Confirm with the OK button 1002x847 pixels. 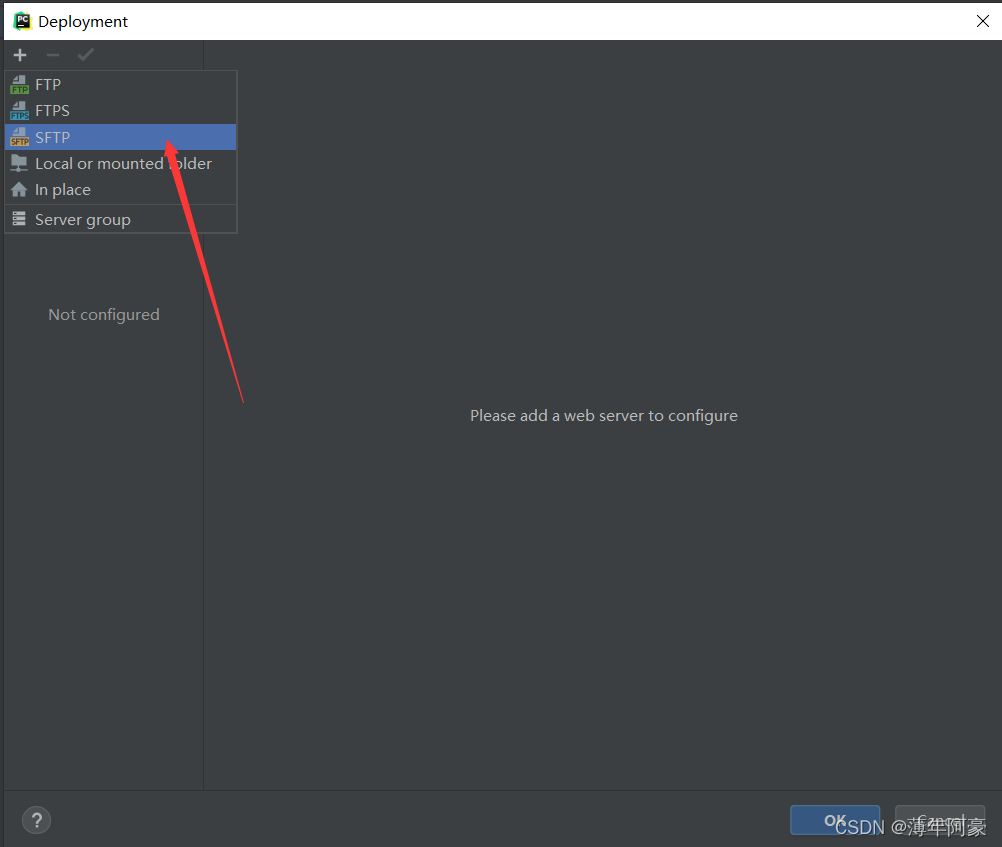(835, 820)
